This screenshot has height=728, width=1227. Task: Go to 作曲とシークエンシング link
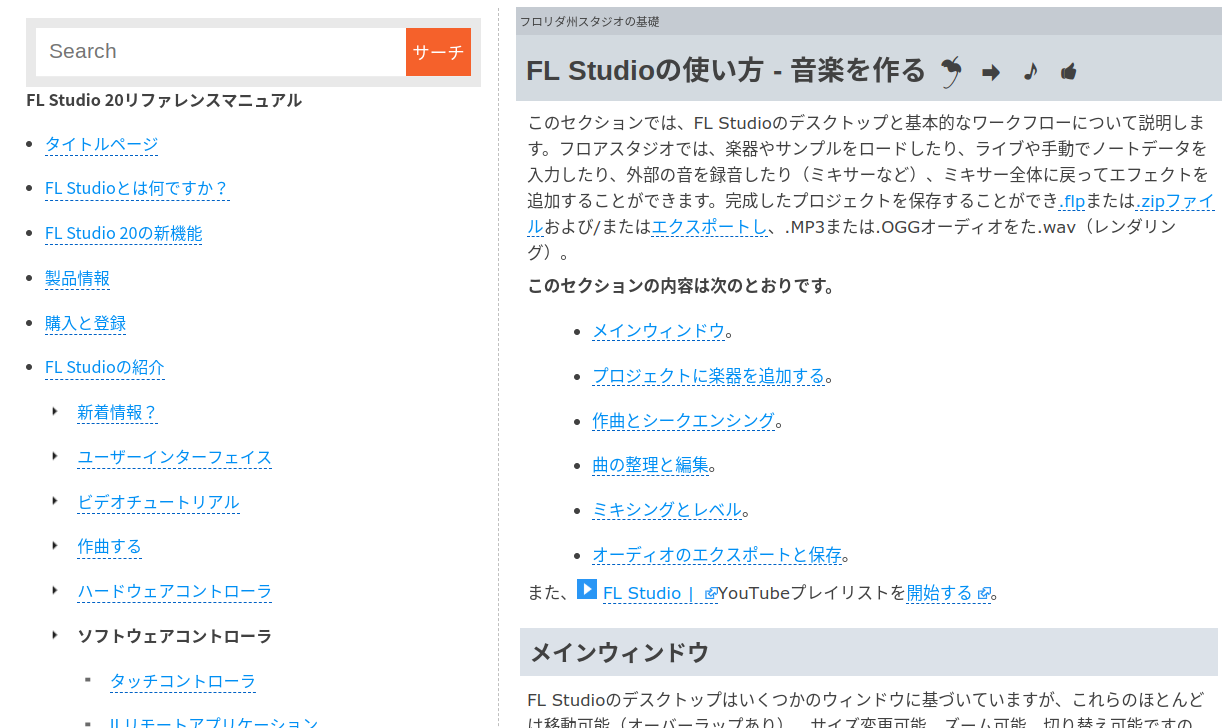coord(683,421)
